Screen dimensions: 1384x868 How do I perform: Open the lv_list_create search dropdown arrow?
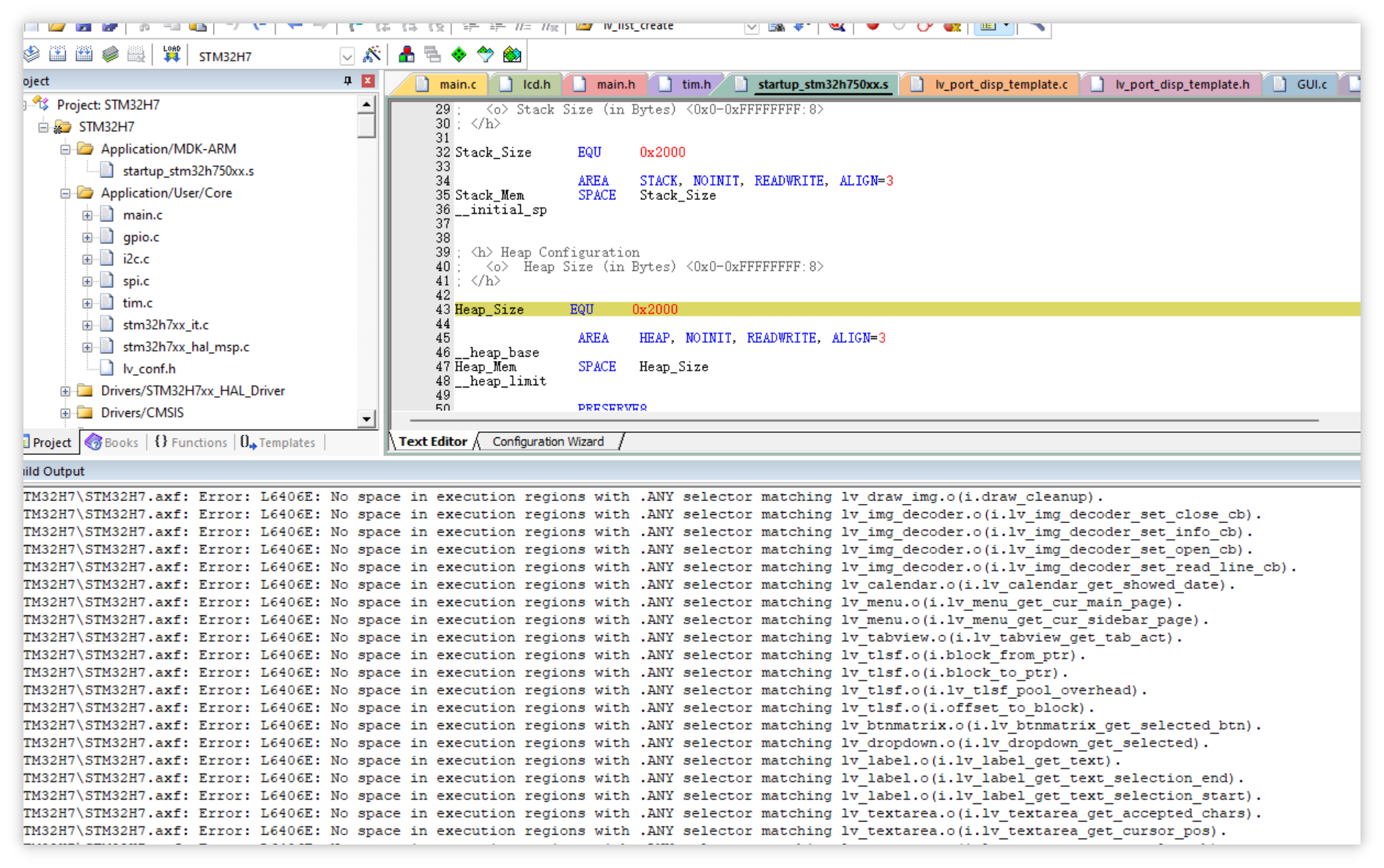tap(751, 28)
